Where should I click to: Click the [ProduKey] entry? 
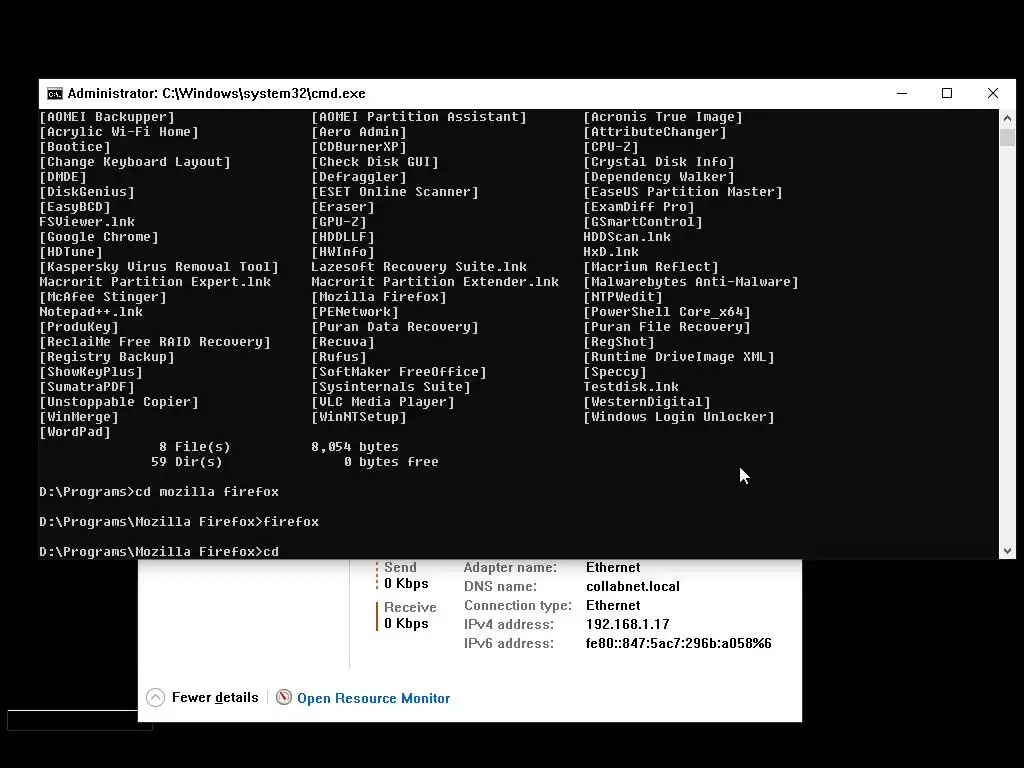[79, 327]
